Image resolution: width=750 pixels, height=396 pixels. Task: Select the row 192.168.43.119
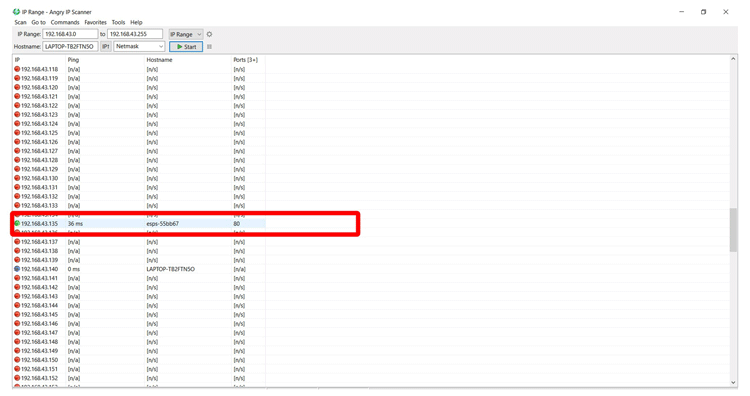tap(139, 78)
